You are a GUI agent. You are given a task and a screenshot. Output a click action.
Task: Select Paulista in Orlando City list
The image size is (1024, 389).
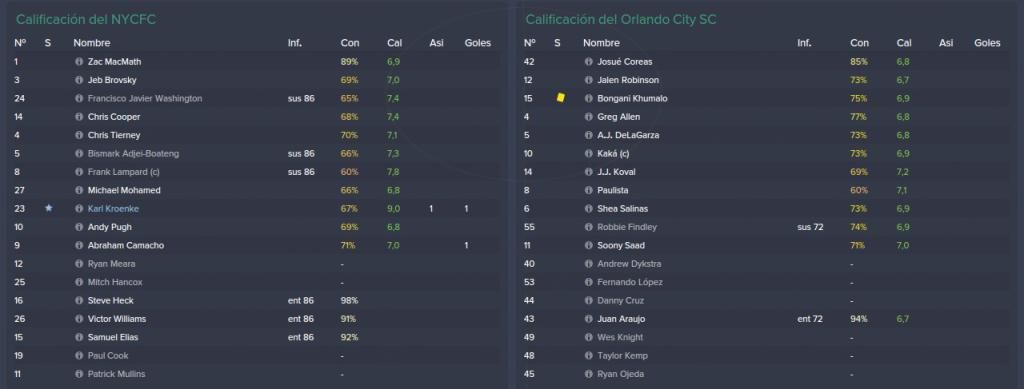(x=612, y=190)
